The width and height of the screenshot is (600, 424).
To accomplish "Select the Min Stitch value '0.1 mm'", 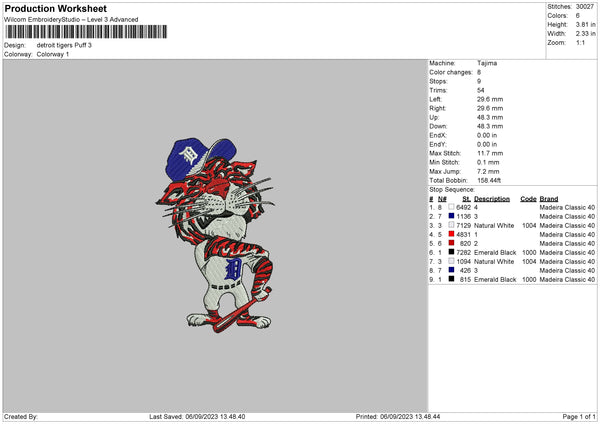I will (488, 162).
